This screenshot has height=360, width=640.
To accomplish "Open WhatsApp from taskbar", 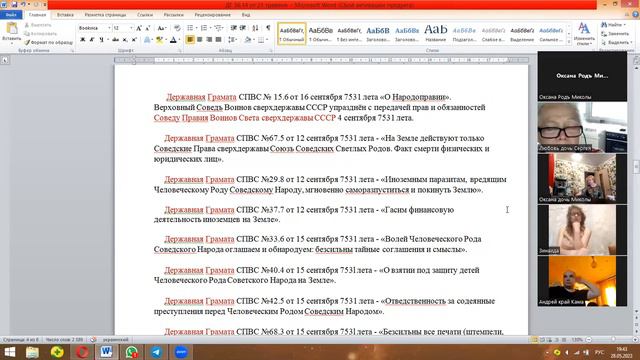I will [131, 352].
